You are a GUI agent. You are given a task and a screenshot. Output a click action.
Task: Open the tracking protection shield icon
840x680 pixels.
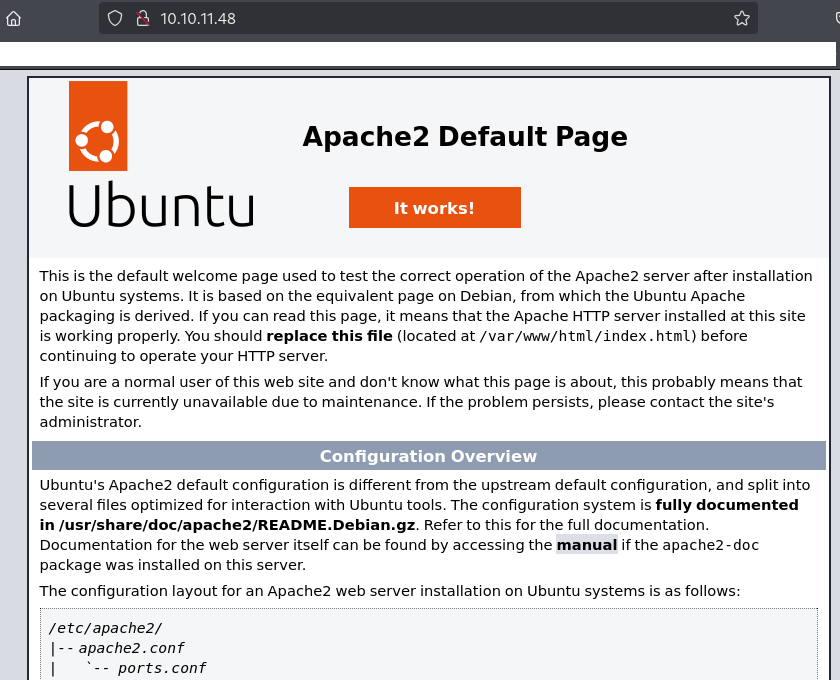[115, 18]
